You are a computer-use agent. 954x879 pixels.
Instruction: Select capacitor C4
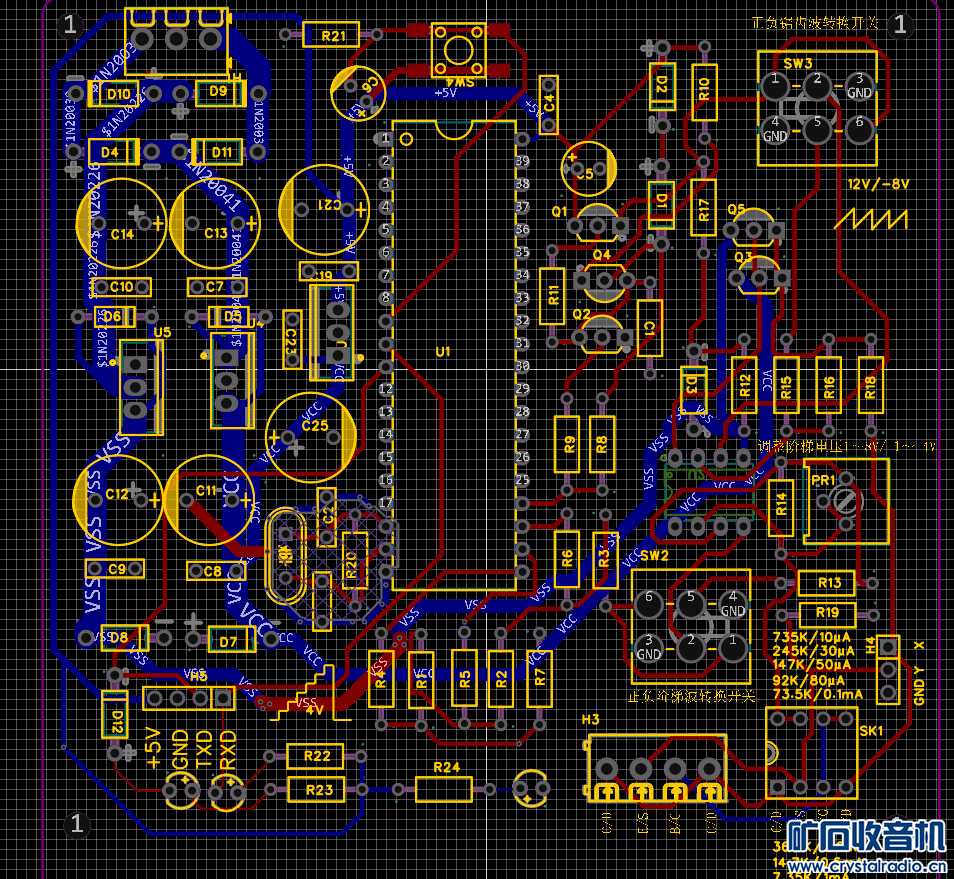(x=548, y=105)
